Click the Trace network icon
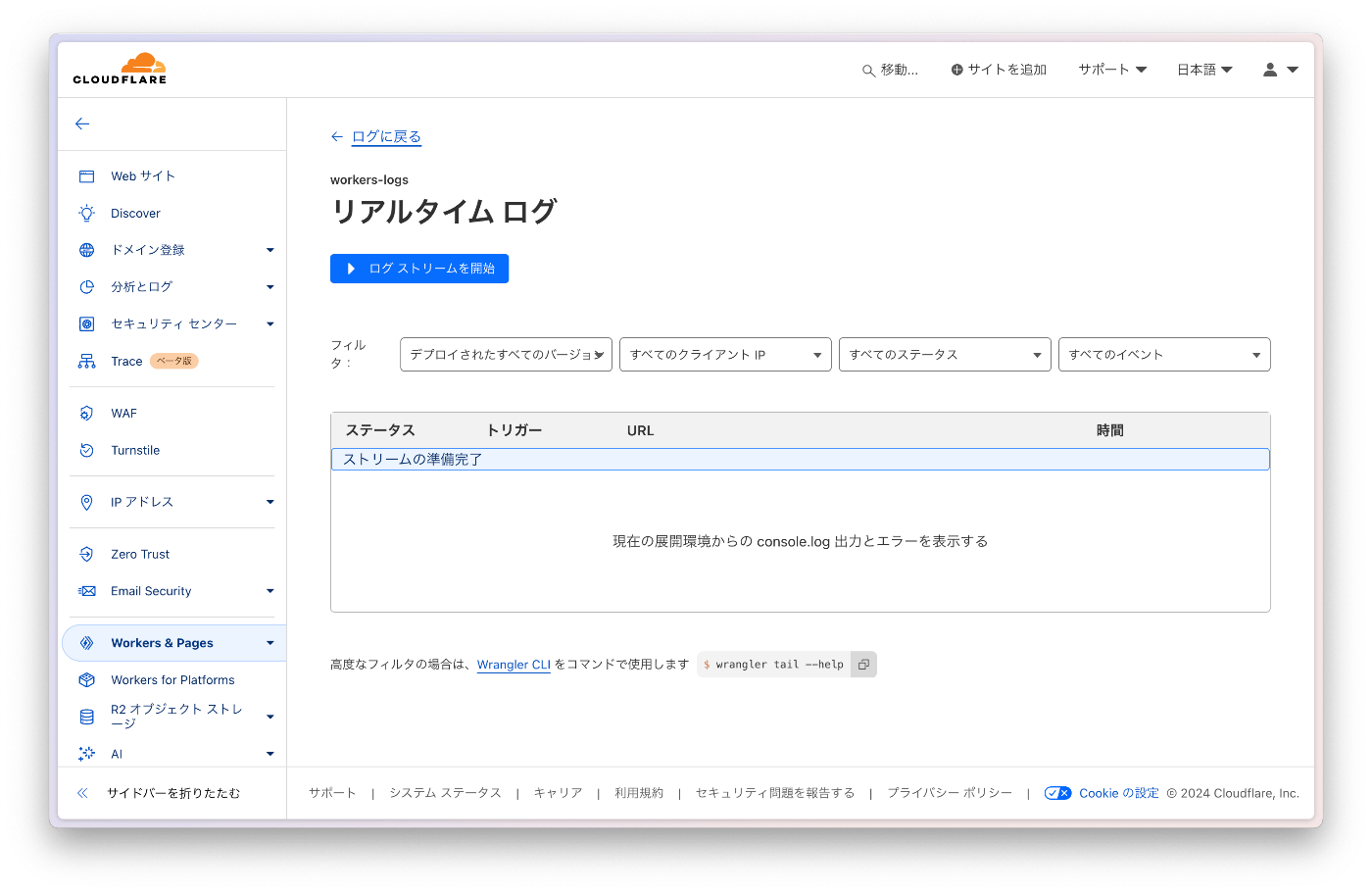 (86, 361)
